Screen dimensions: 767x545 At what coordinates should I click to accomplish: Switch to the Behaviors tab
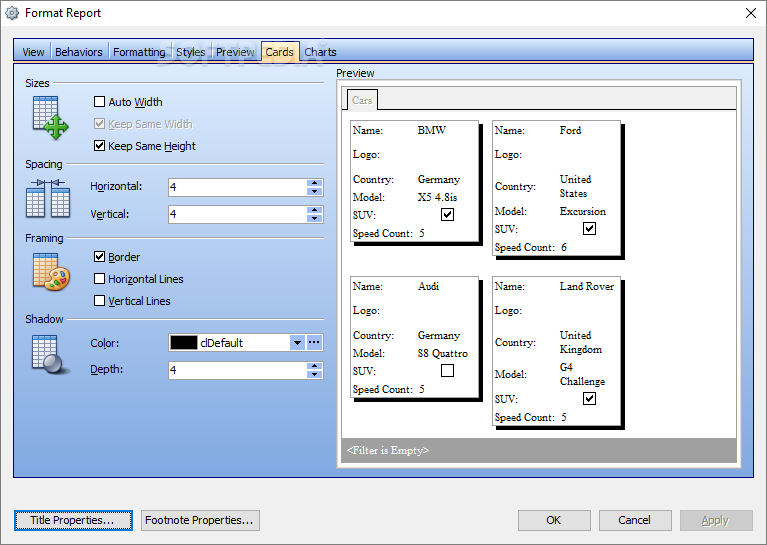coord(79,52)
